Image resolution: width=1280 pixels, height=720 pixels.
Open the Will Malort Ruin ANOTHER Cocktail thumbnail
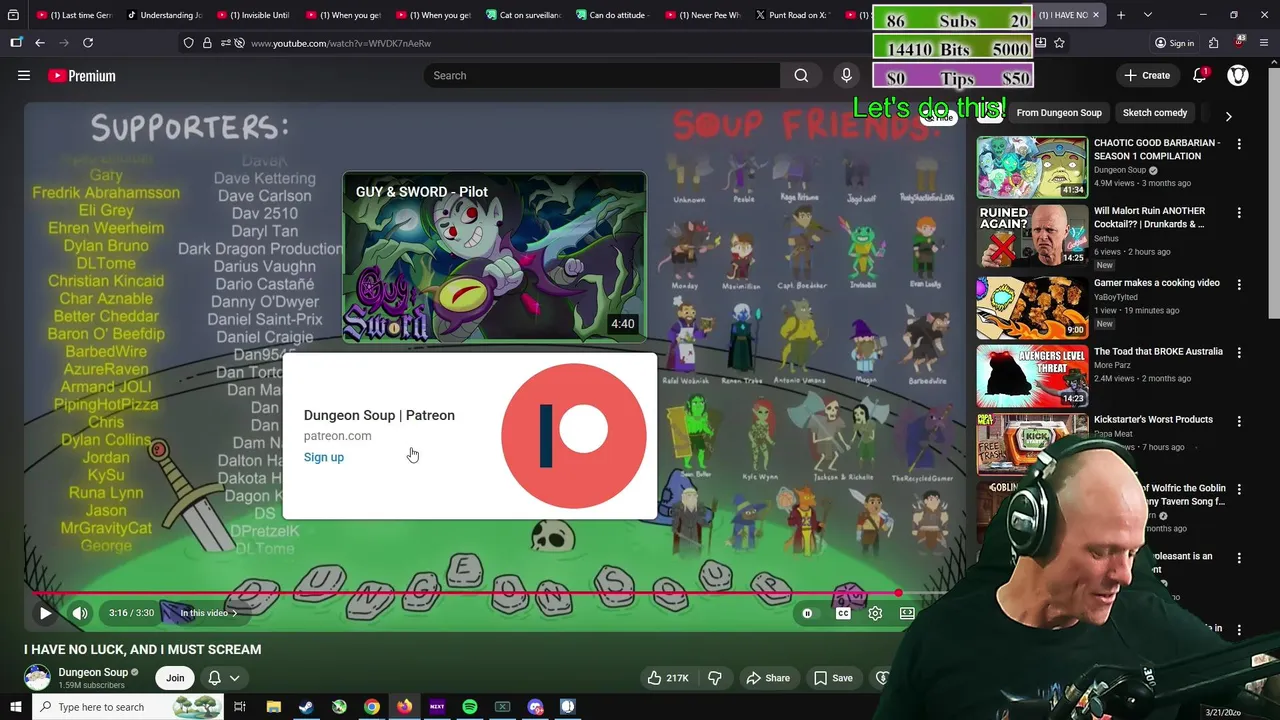(1032, 236)
